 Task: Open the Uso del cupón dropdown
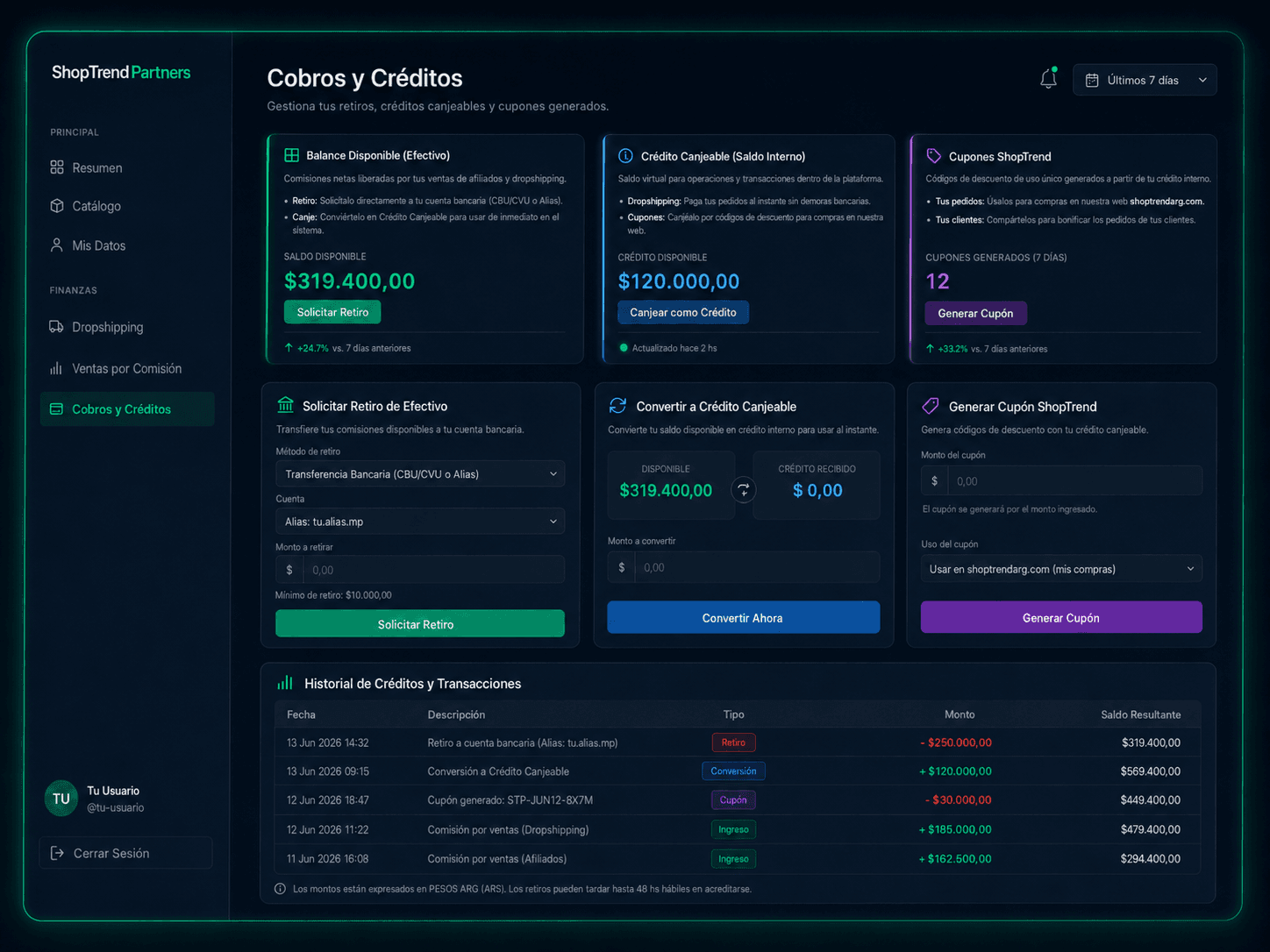[1061, 569]
